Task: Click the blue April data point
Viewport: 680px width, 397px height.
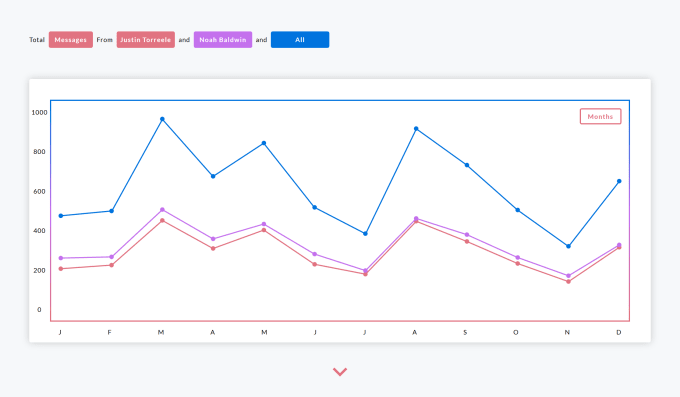Action: click(x=213, y=176)
